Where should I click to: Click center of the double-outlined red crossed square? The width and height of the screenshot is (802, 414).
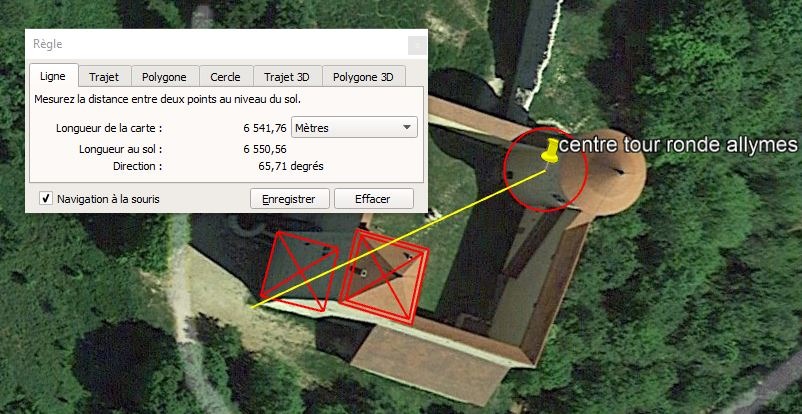click(x=384, y=276)
